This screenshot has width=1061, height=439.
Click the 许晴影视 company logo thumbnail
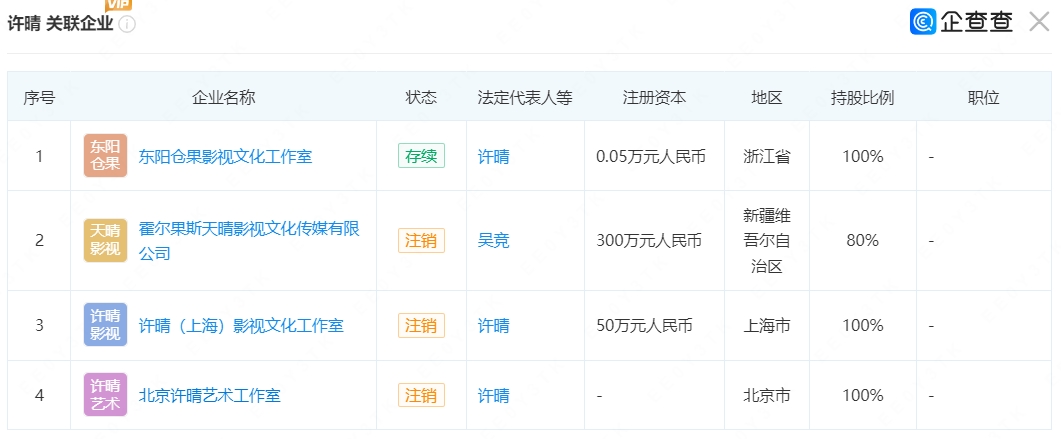(x=106, y=325)
